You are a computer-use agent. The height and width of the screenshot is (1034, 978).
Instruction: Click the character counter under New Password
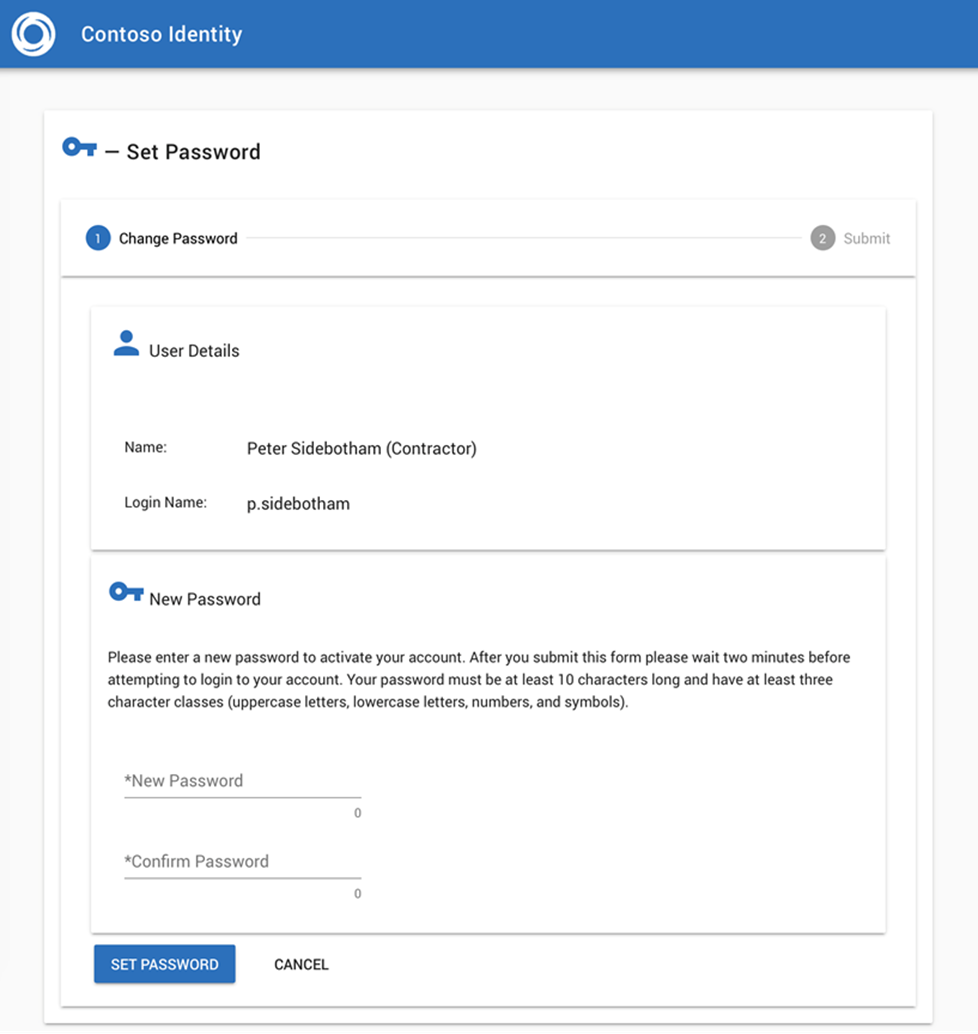click(357, 814)
